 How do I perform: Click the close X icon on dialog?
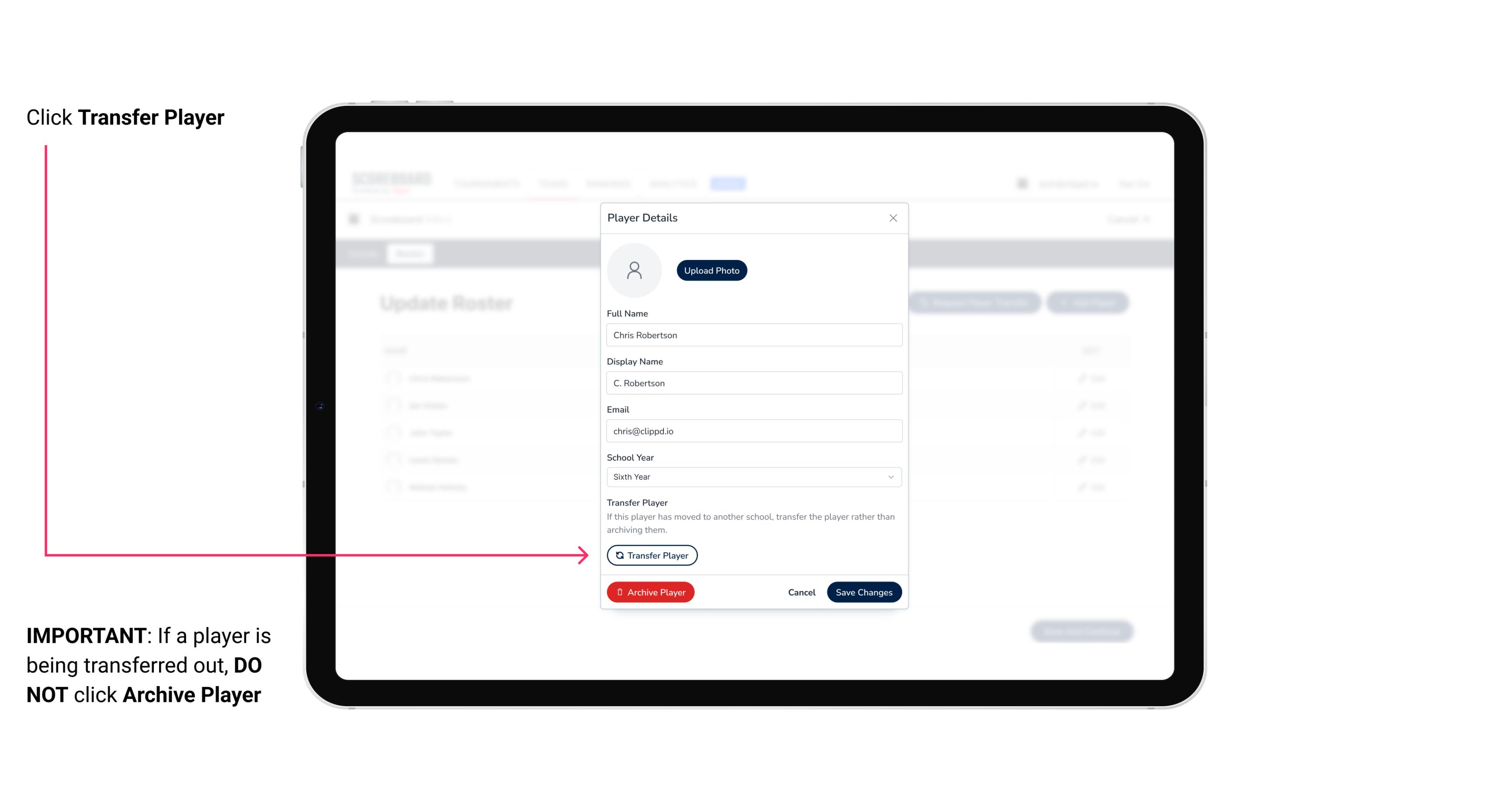[x=893, y=218]
